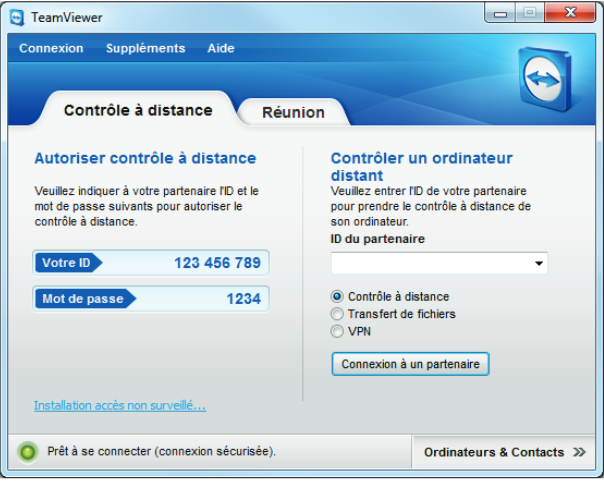The image size is (604, 481).
Task: Select the Transfert de fichiers radio option
Action: pos(338,314)
